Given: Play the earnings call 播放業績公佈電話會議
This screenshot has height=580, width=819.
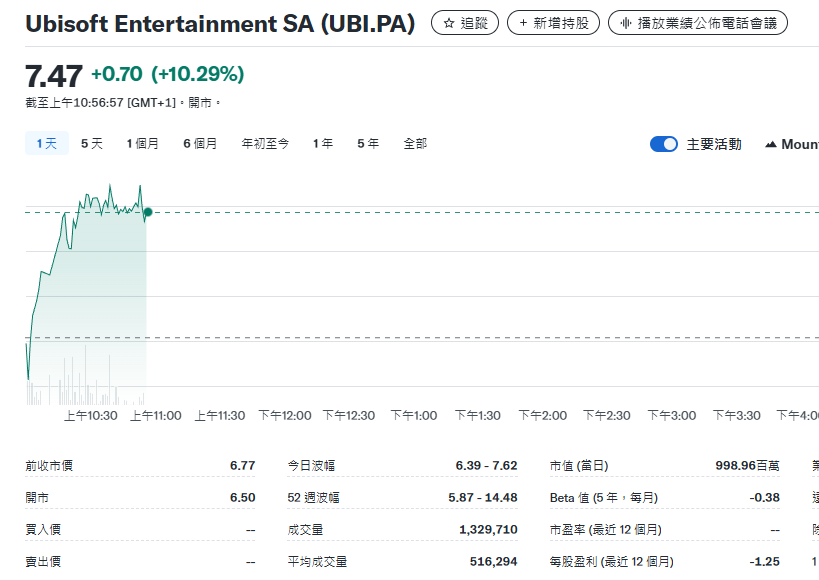Looking at the screenshot, I should (x=697, y=22).
